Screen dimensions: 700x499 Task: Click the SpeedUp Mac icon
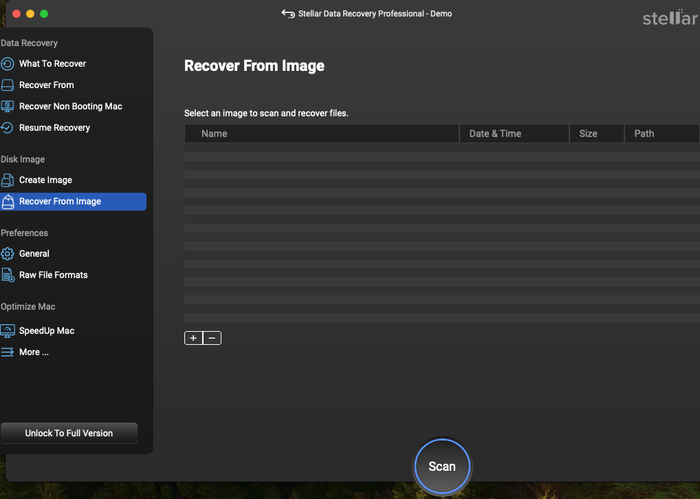[x=8, y=331]
